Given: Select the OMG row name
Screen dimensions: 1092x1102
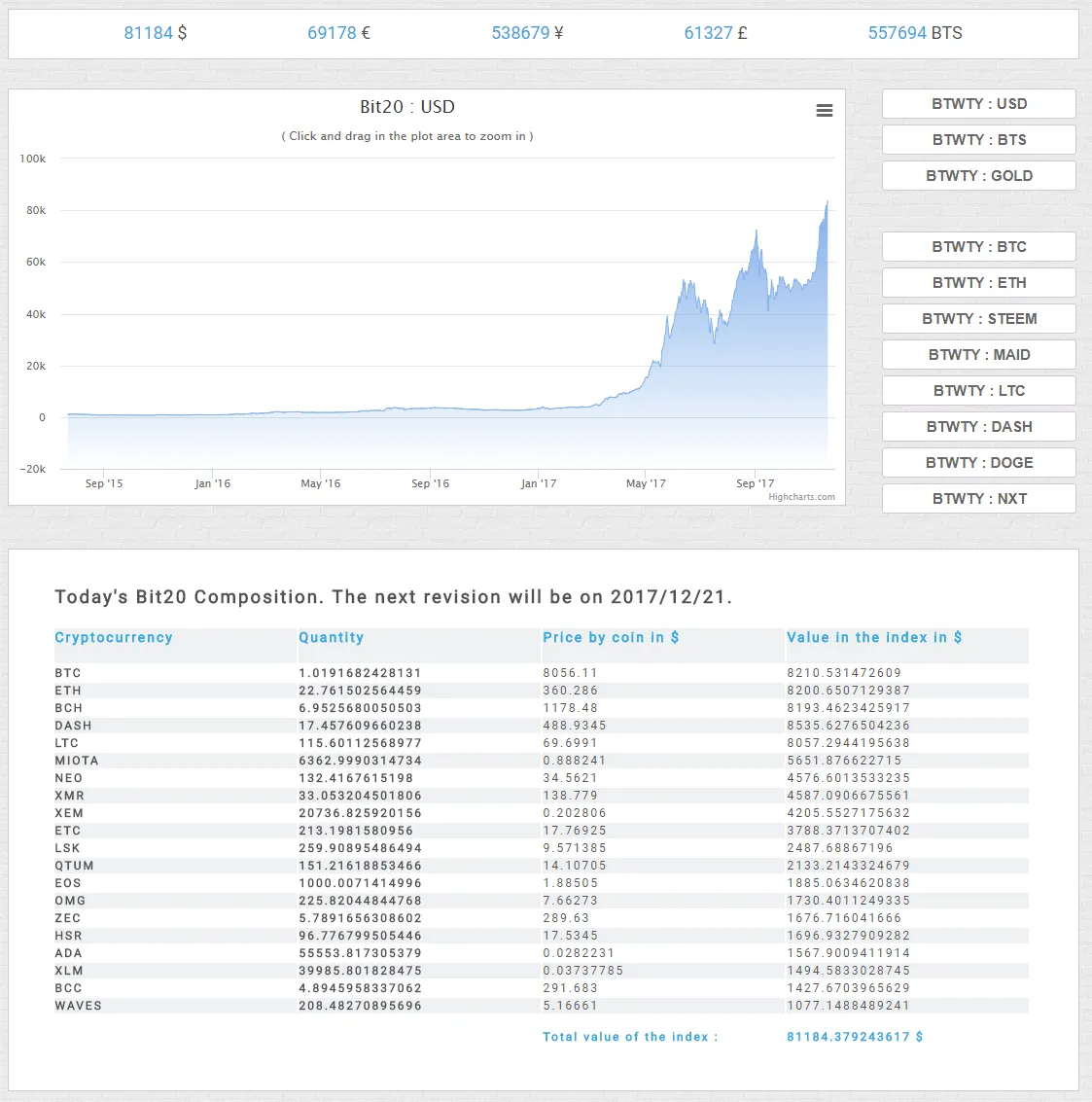Looking at the screenshot, I should point(70,901).
